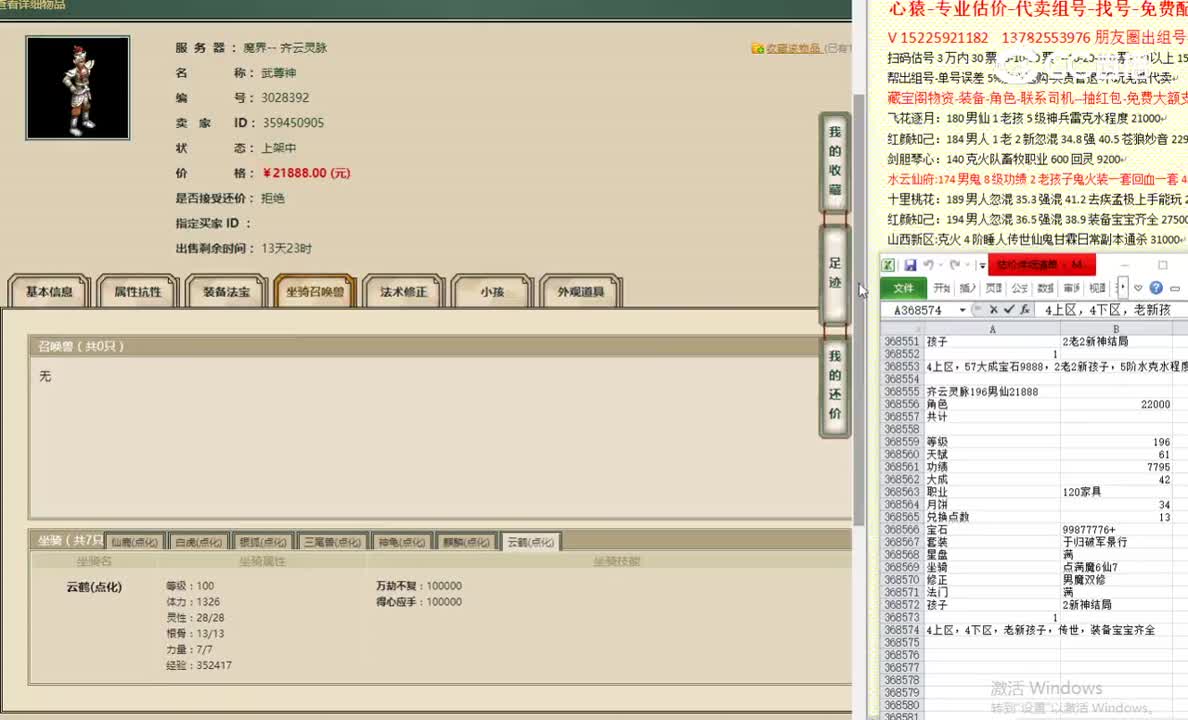Viewport: 1188px width, 720px height.
Task: Open the Name Box dropdown arrow
Action: click(x=962, y=310)
